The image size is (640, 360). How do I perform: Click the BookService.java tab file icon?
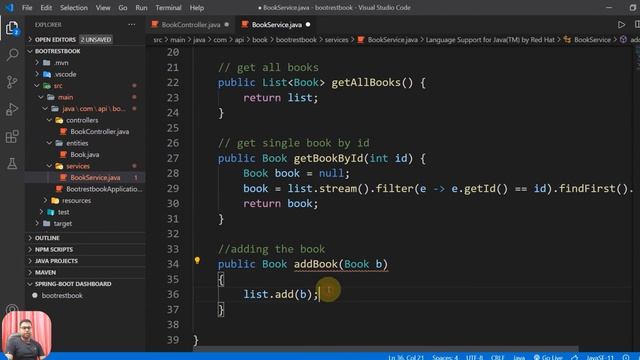point(244,24)
